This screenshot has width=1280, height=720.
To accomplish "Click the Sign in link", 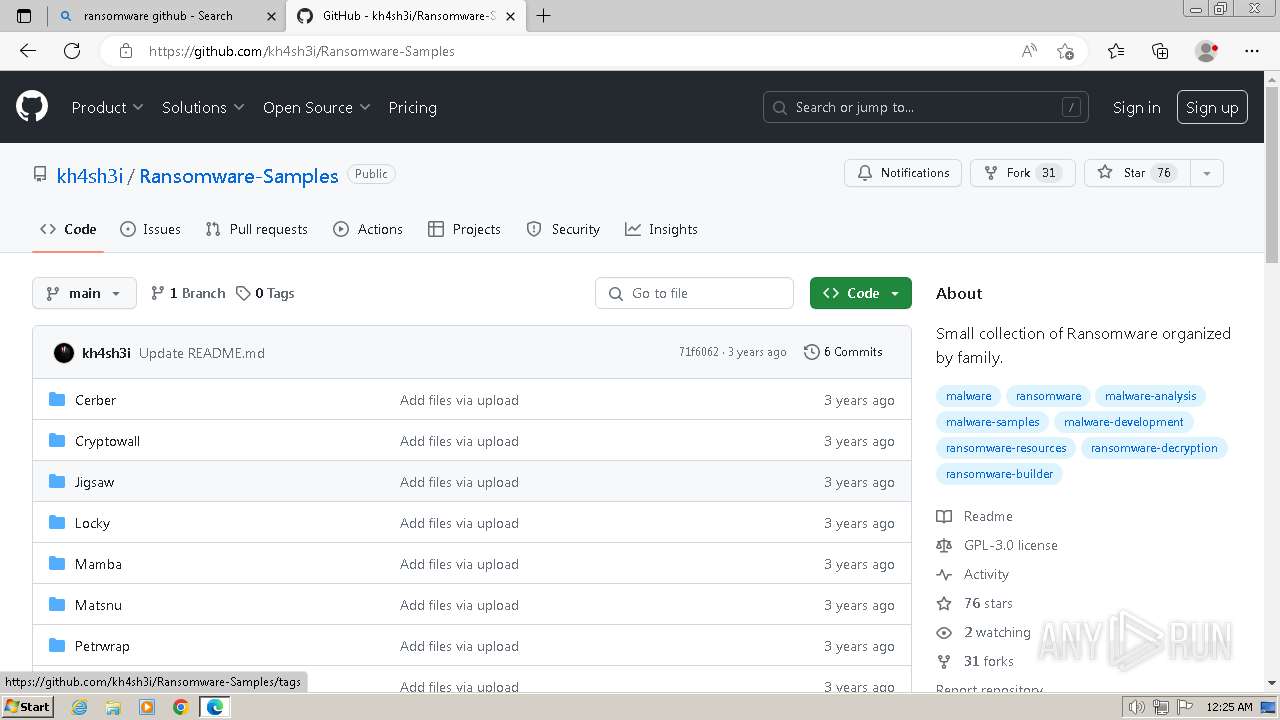I will tap(1137, 107).
